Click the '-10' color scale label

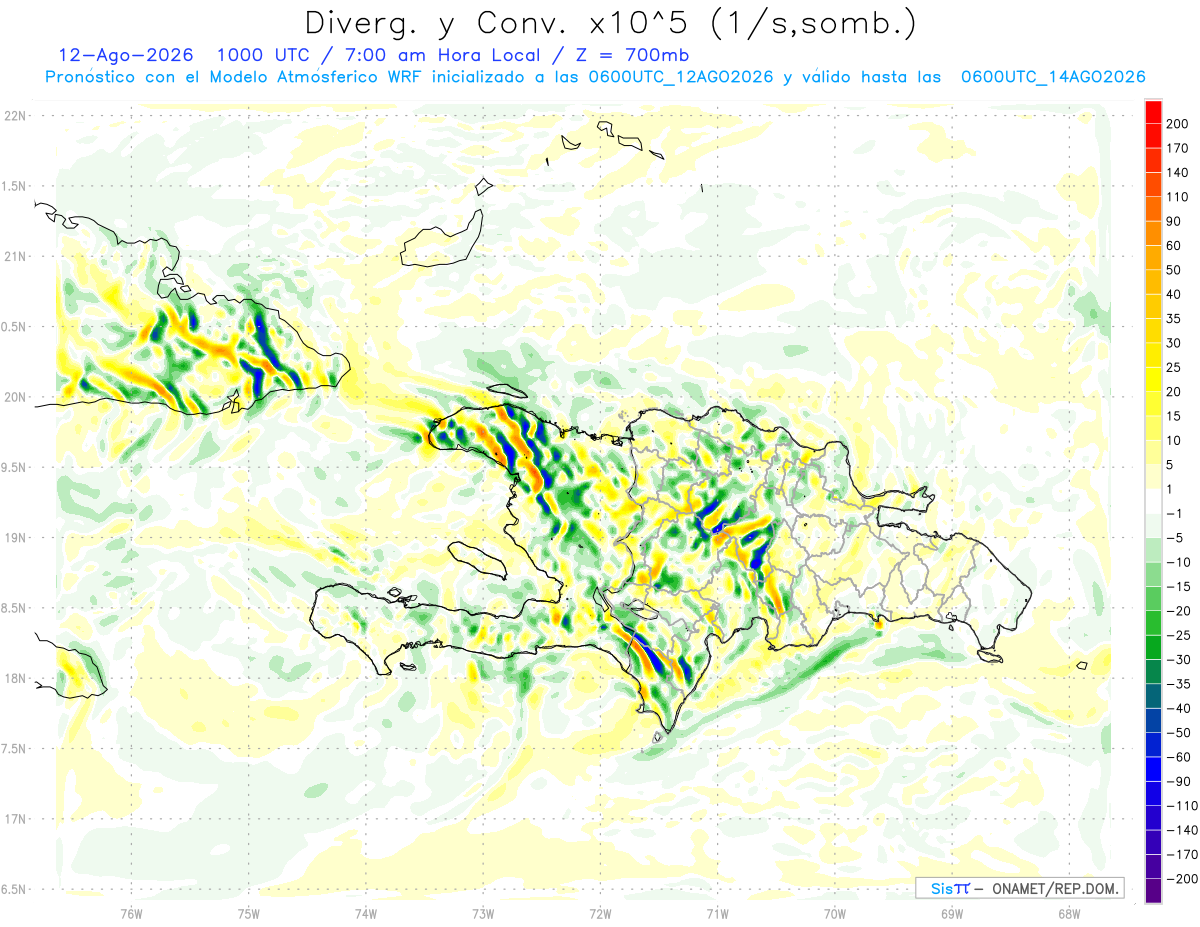pos(1177,562)
